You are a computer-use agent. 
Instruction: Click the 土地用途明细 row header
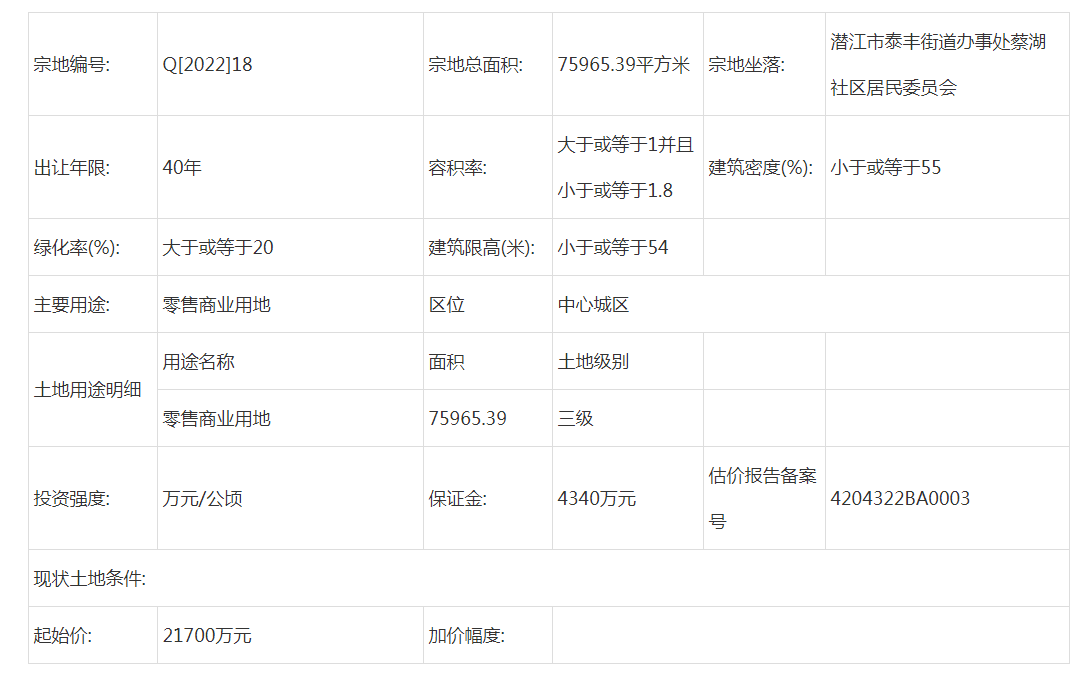click(88, 390)
